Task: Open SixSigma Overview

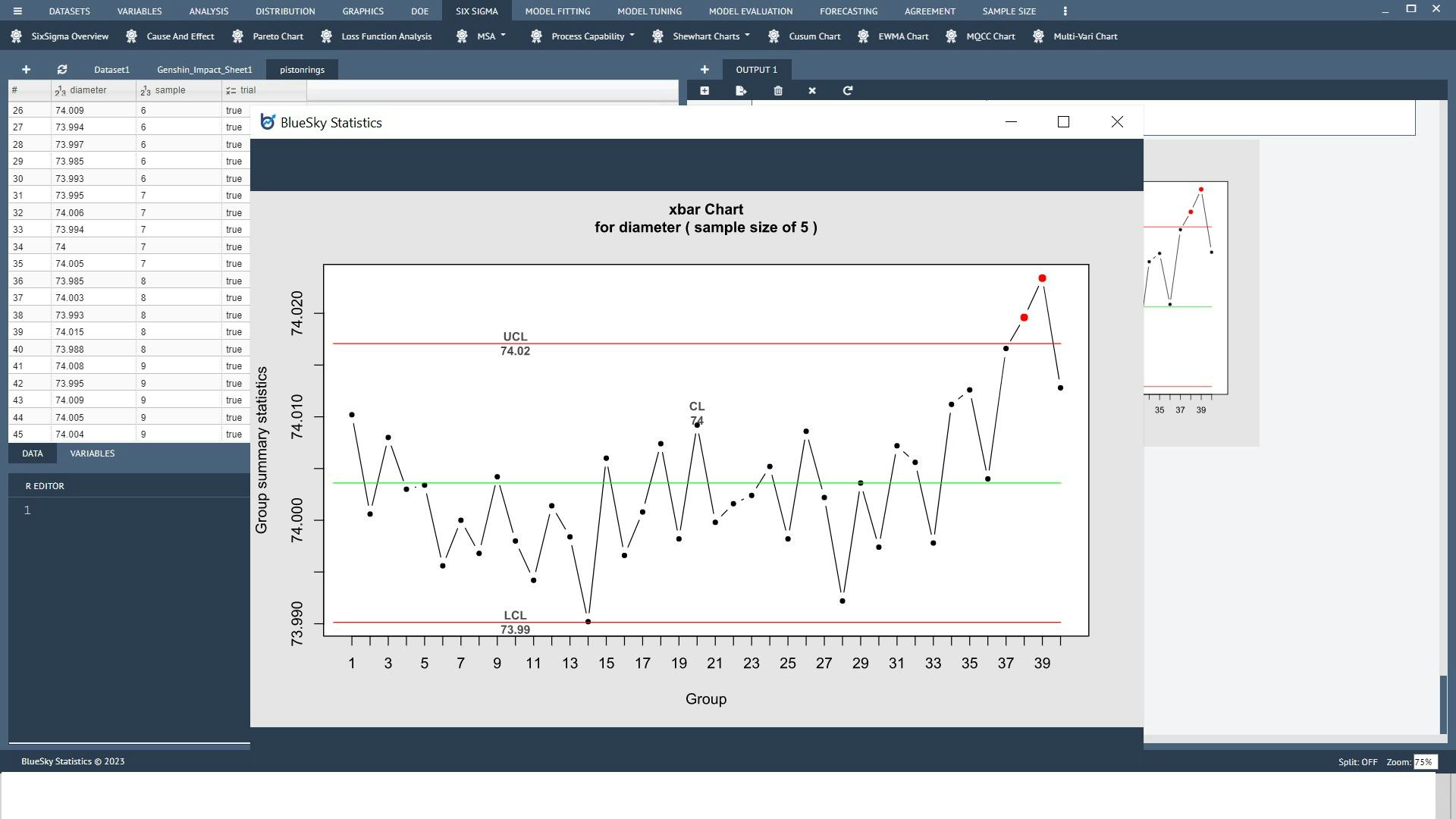Action: coord(69,36)
